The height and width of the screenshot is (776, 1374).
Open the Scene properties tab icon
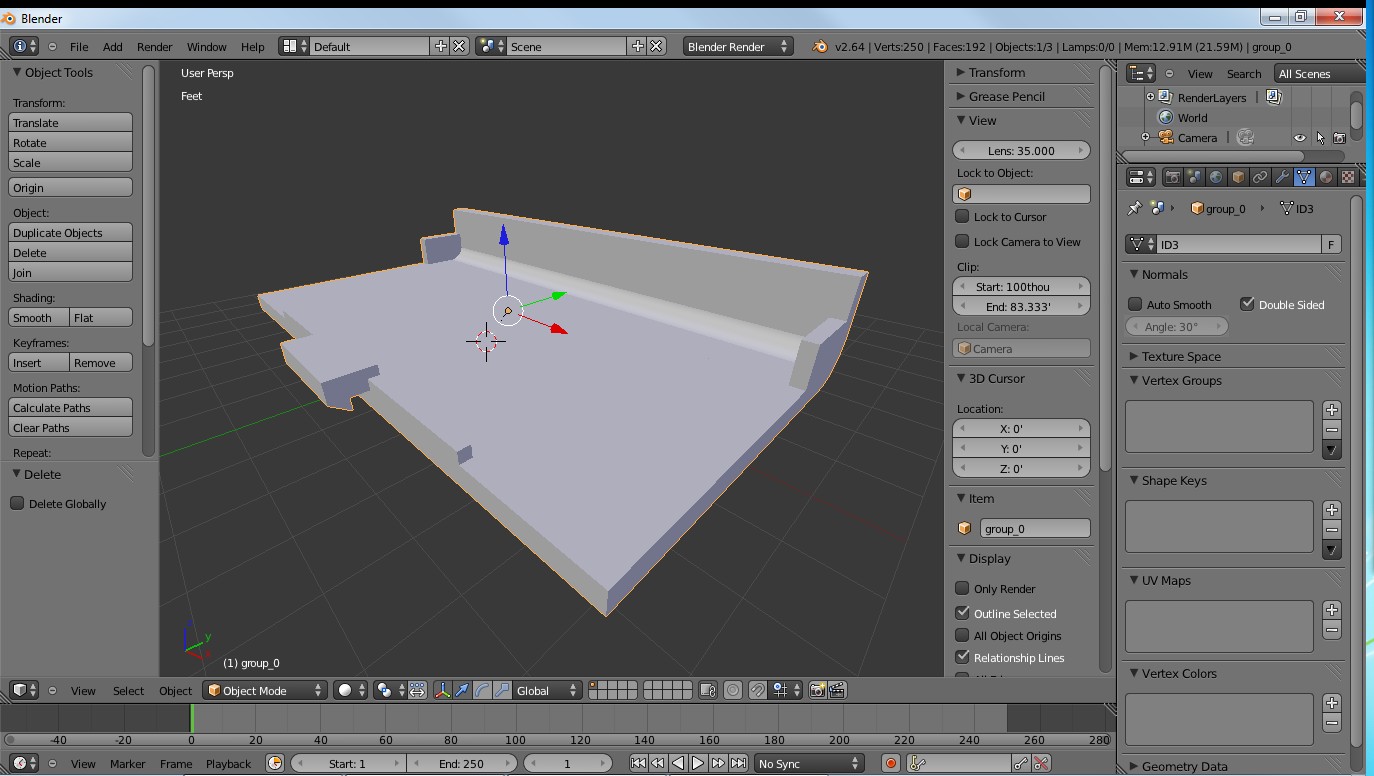pos(1194,177)
